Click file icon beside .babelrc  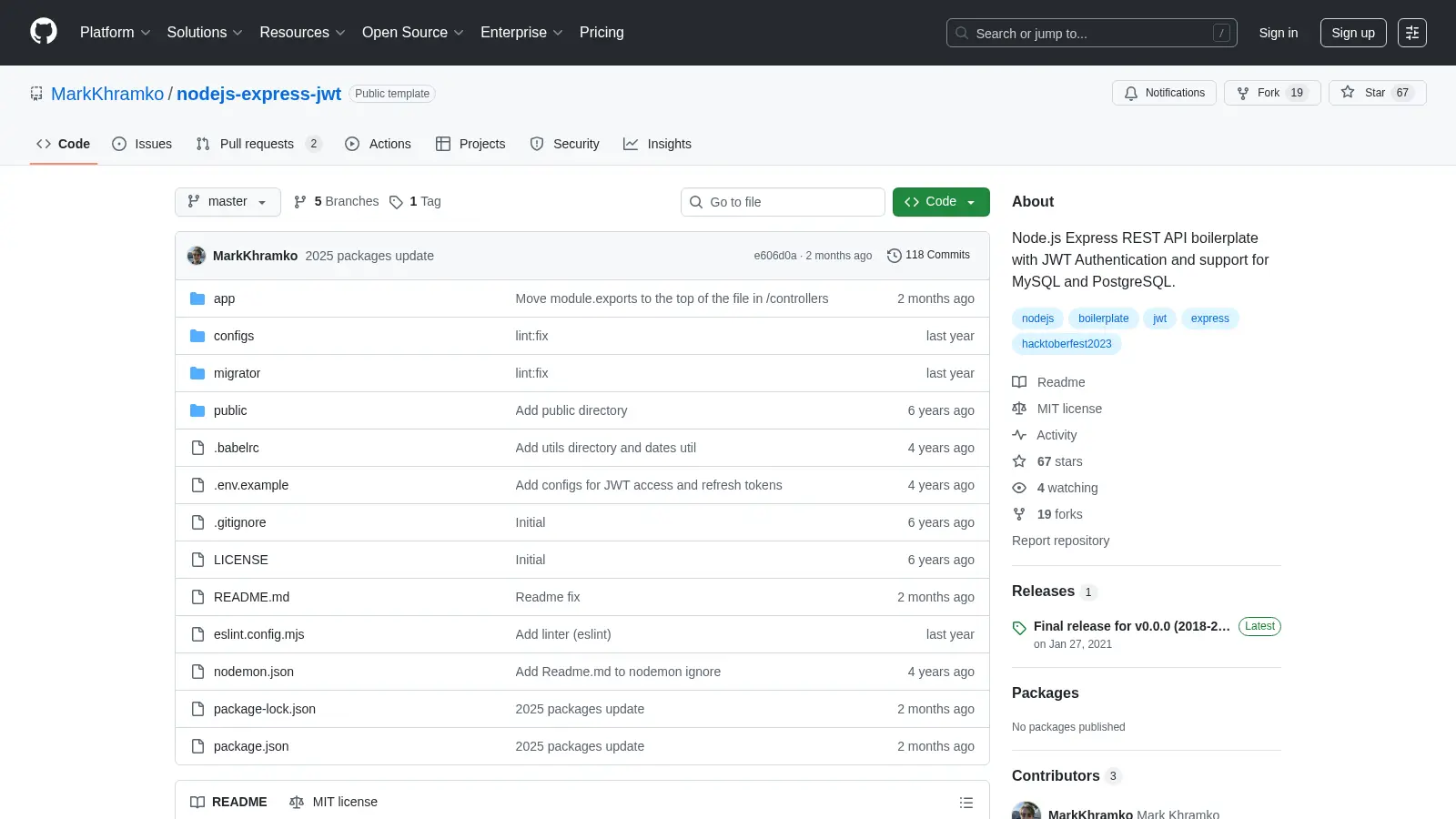pyautogui.click(x=197, y=448)
